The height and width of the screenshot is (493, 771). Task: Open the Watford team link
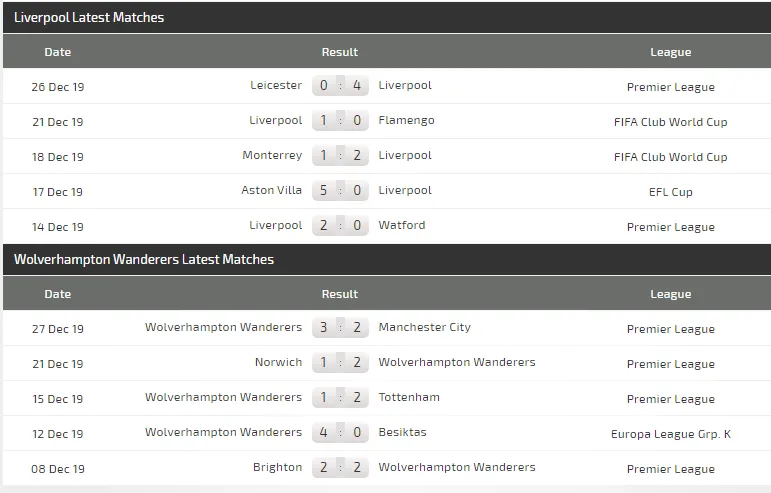click(402, 225)
